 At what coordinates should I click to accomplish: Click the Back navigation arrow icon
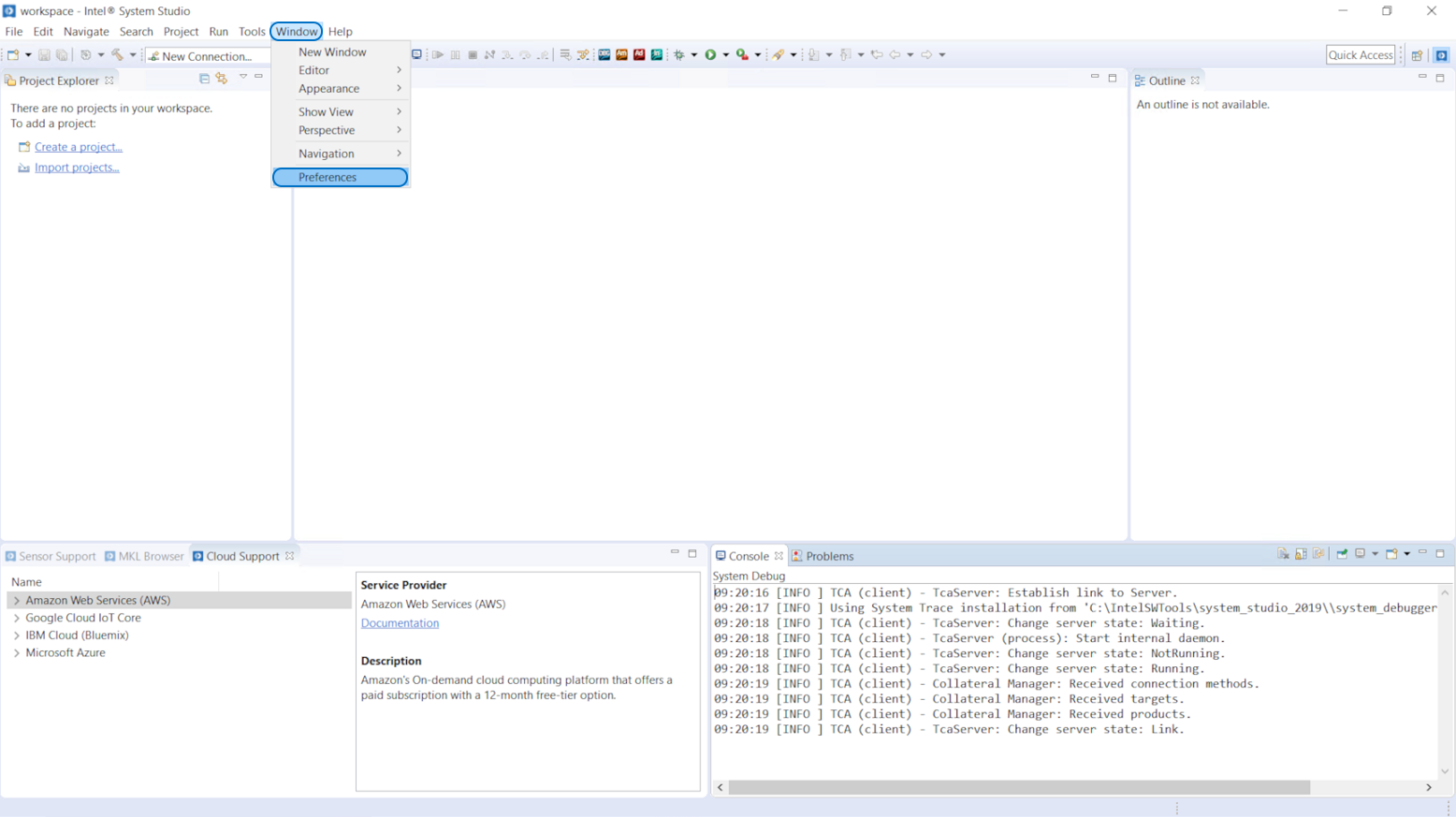(895, 55)
